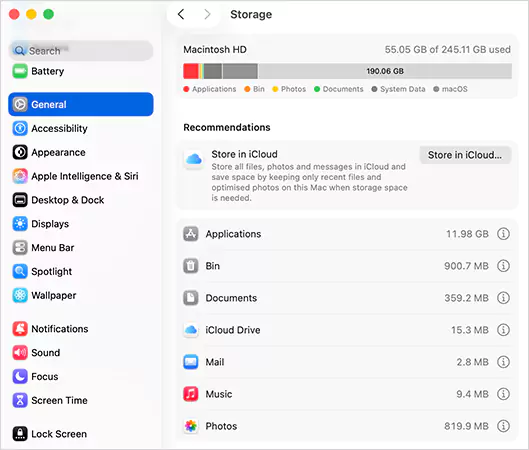The image size is (529, 450).
Task: Click the Spotlight magnifier icon
Action: tap(20, 271)
